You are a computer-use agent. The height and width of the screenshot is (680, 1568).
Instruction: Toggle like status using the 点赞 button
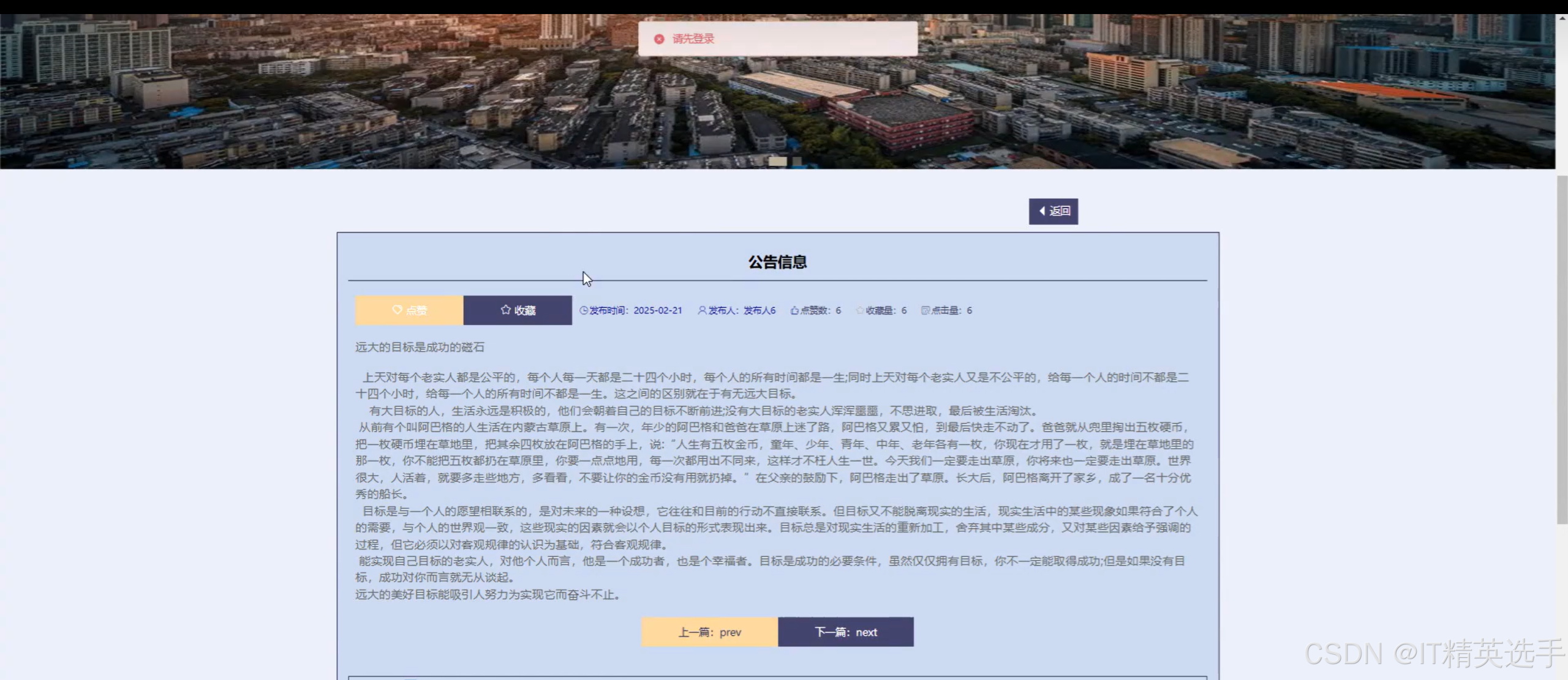point(409,310)
